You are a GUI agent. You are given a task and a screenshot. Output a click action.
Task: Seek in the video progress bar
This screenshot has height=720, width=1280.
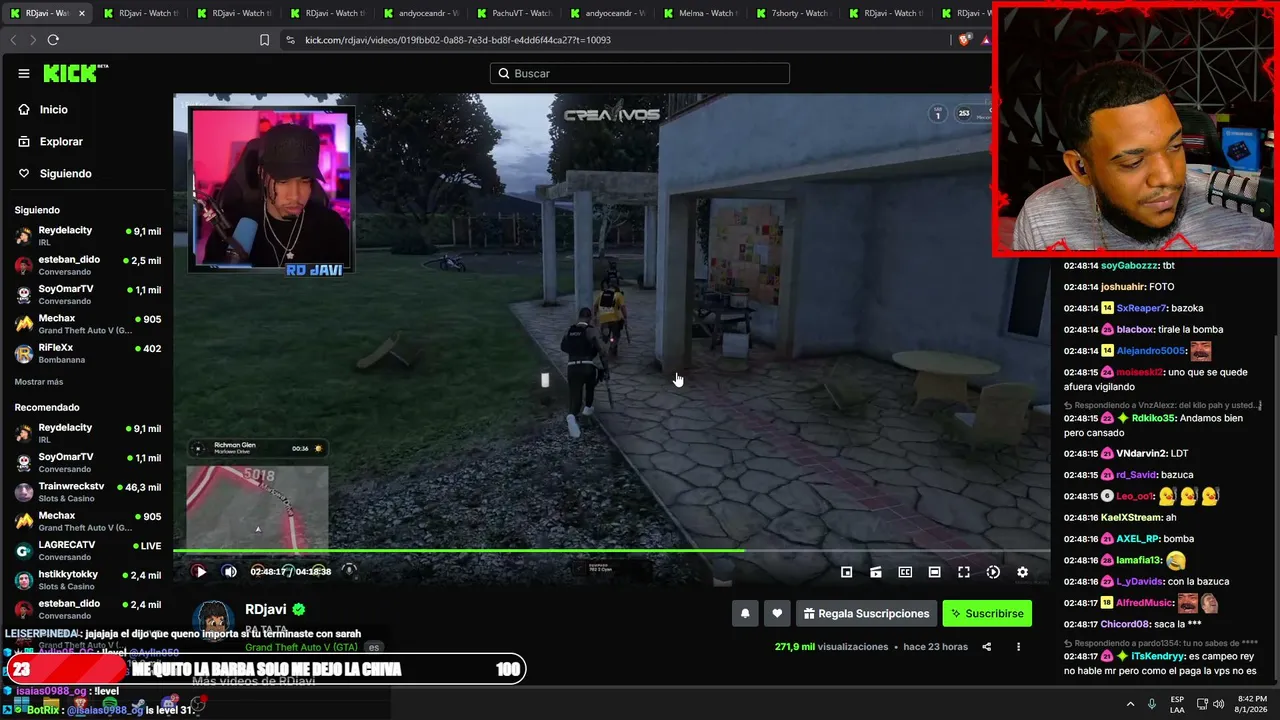[x=611, y=550]
